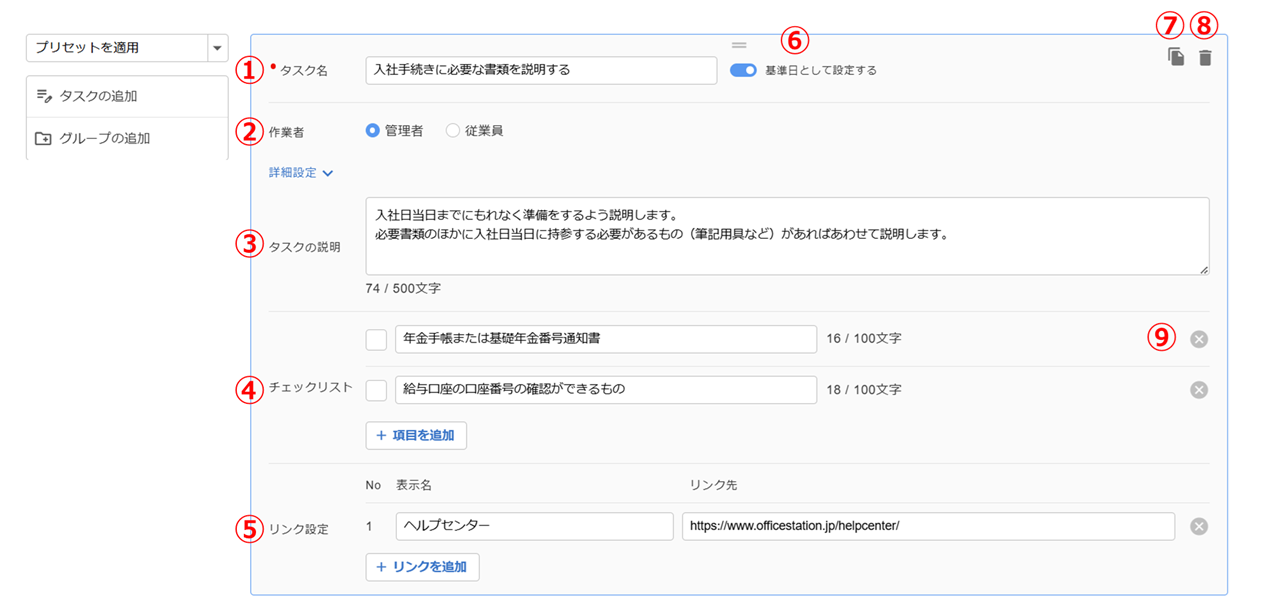Click the タスク名 input field
This screenshot has height=601, width=1280.
point(541,71)
